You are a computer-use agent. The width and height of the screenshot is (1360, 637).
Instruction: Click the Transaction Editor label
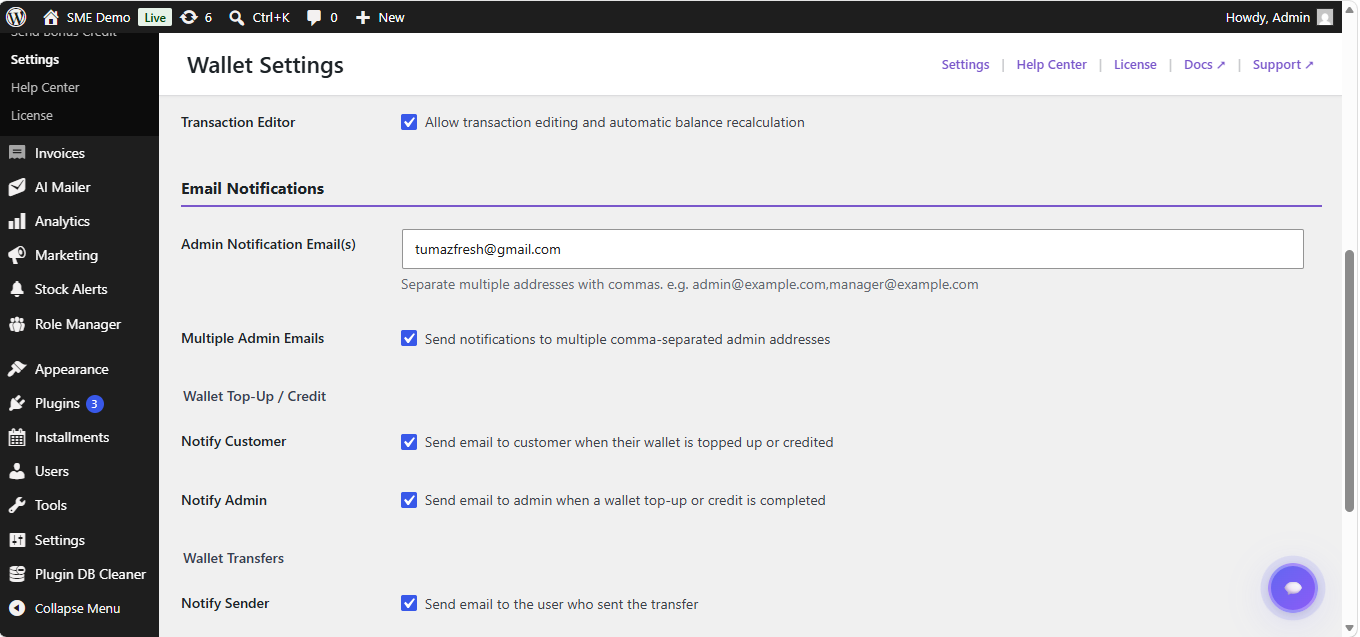[x=238, y=122]
